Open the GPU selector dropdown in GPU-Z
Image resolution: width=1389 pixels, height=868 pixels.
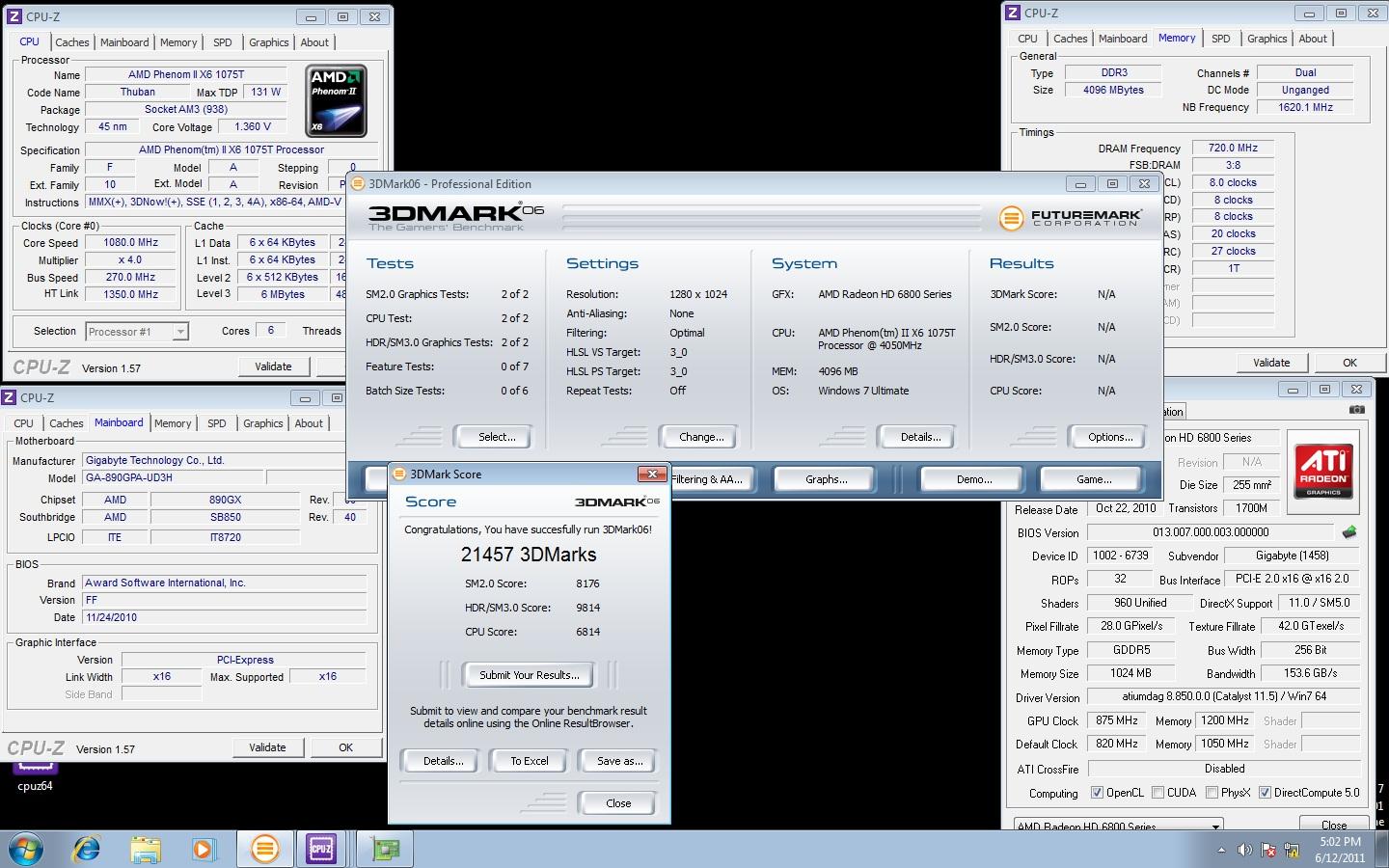1216,827
